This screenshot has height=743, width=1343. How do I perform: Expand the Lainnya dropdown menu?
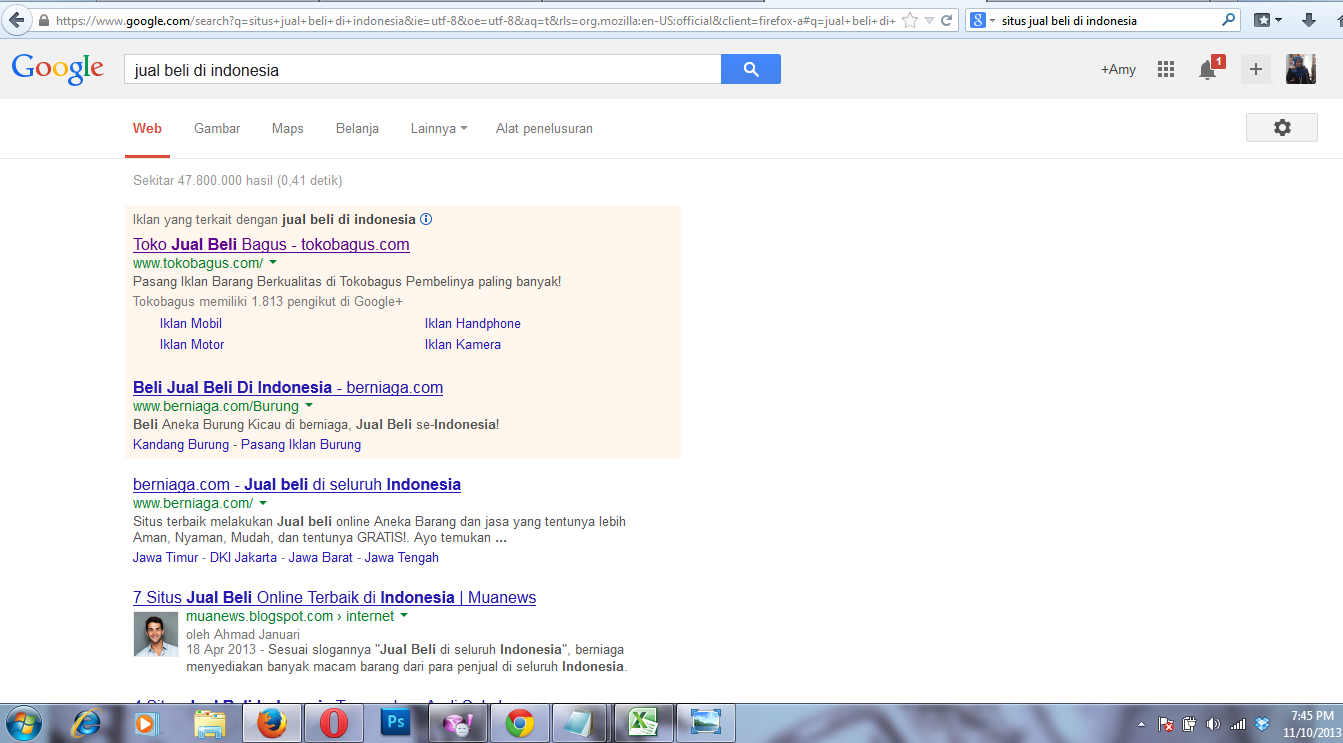(439, 128)
